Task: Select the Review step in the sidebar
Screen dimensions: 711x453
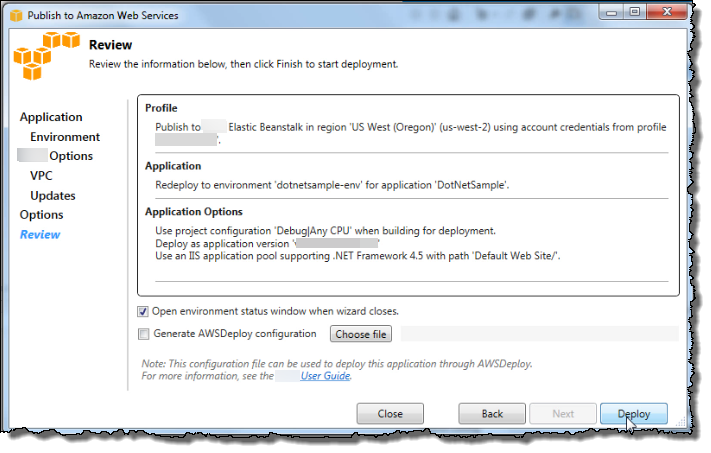Action: 40,234
